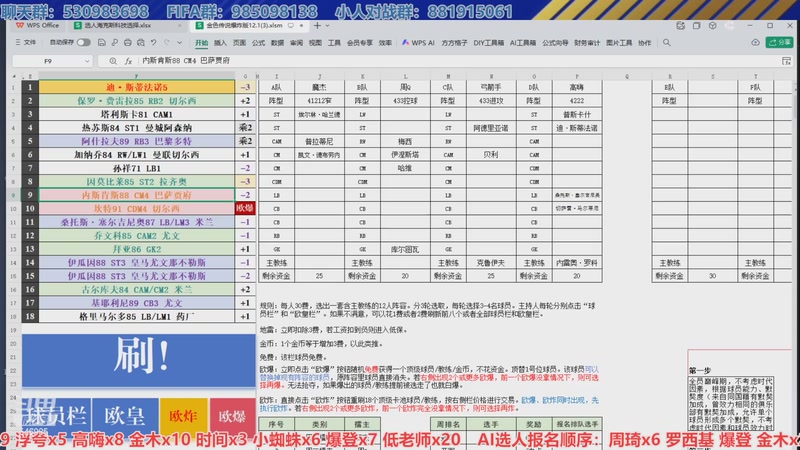Viewport: 800px width, 450px height.
Task: Click the green 分享 share button
Action: [780, 43]
